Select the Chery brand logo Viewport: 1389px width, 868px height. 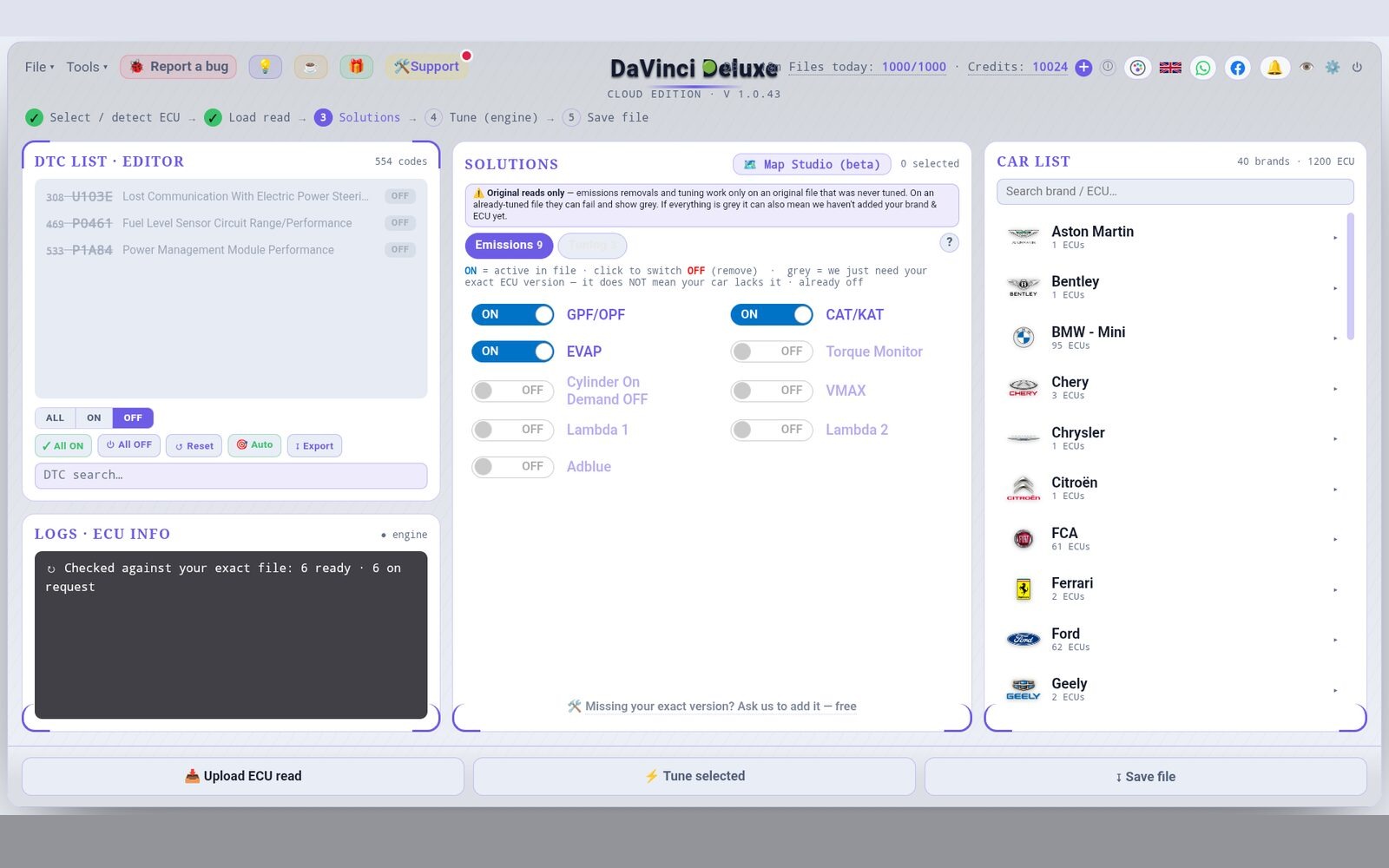(1024, 388)
